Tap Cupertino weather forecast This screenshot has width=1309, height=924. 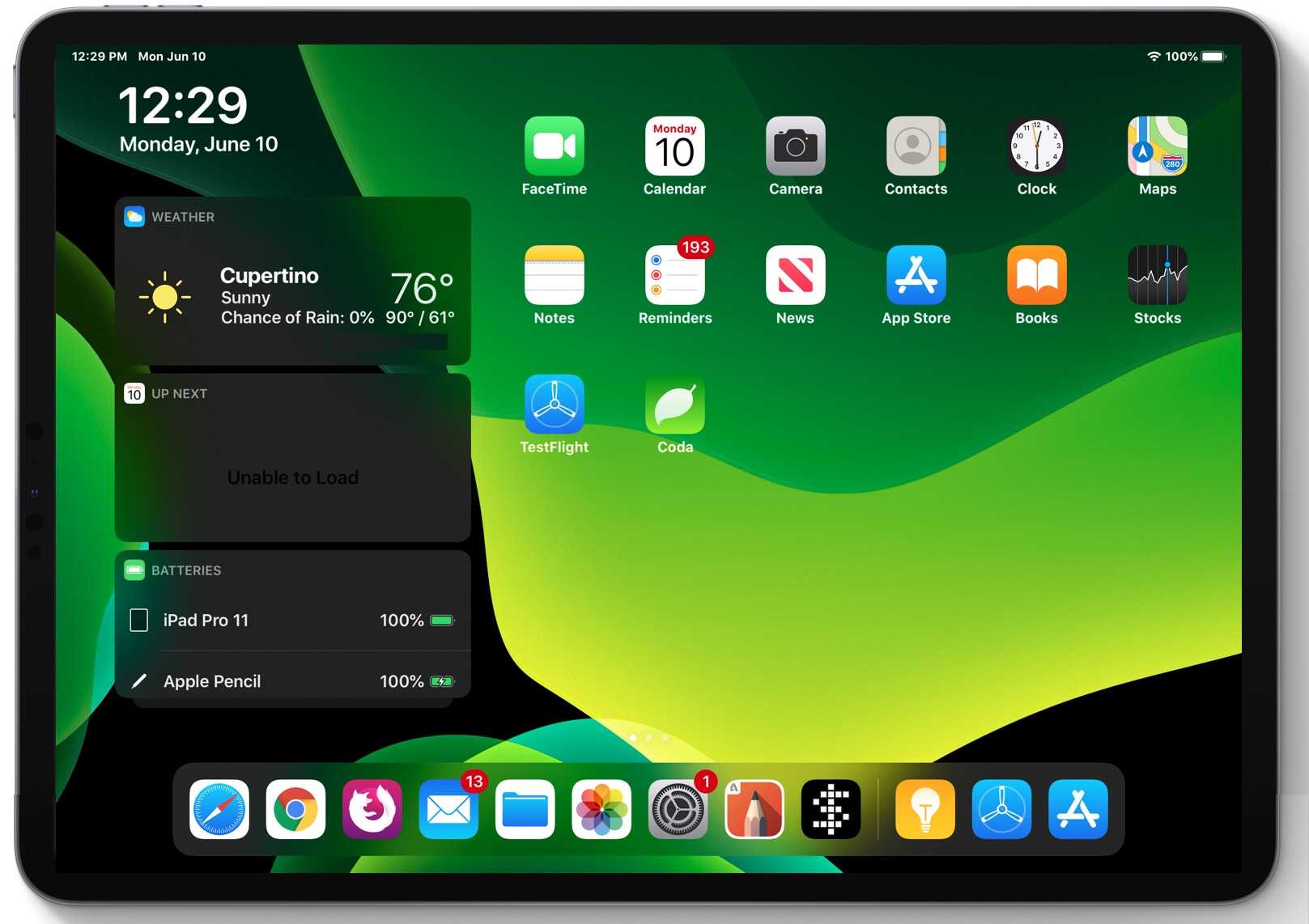[x=292, y=297]
